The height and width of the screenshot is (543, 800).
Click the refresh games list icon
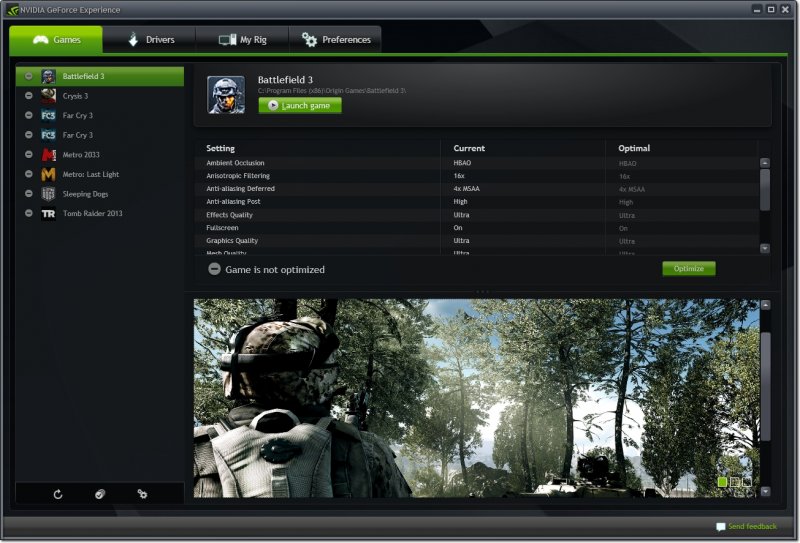click(58, 494)
